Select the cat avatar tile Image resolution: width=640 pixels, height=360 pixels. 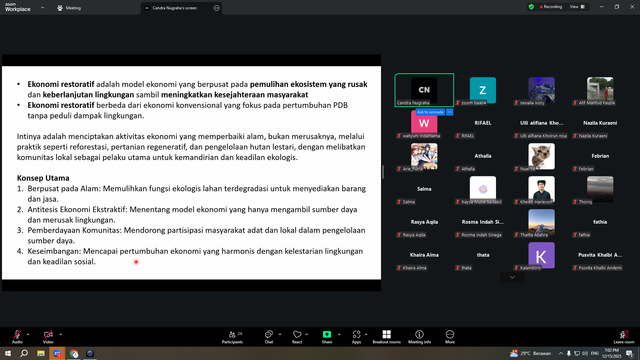tap(541, 156)
